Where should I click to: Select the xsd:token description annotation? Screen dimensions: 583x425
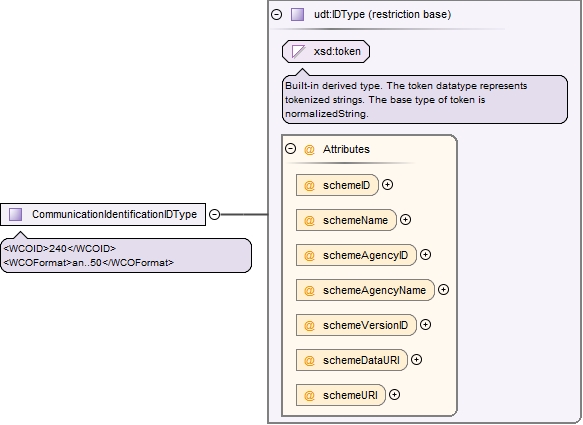[x=425, y=100]
